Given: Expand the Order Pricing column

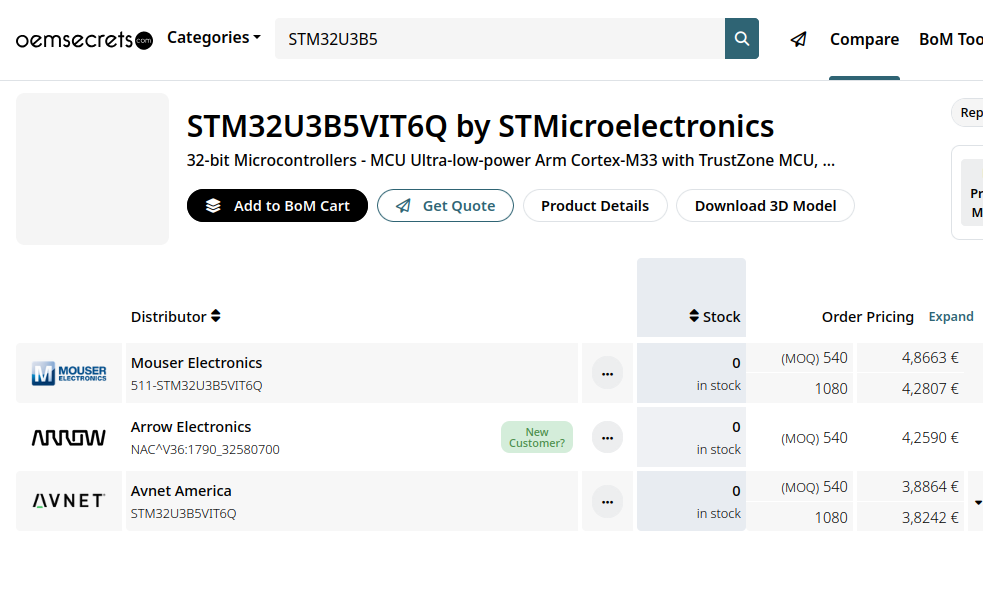Looking at the screenshot, I should 950,316.
